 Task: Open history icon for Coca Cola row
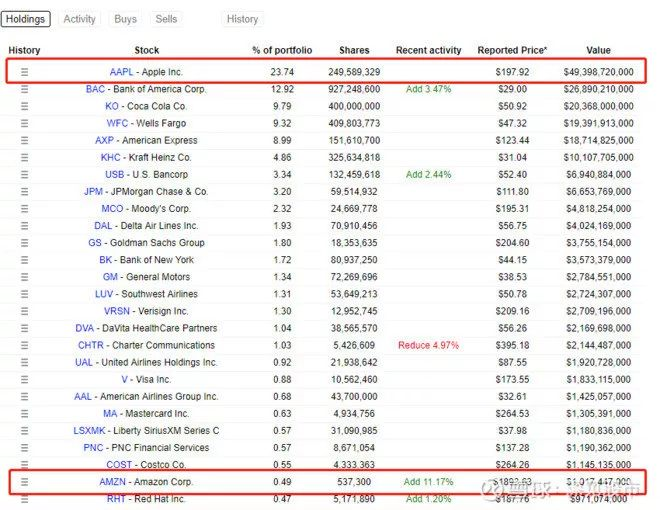tap(24, 106)
